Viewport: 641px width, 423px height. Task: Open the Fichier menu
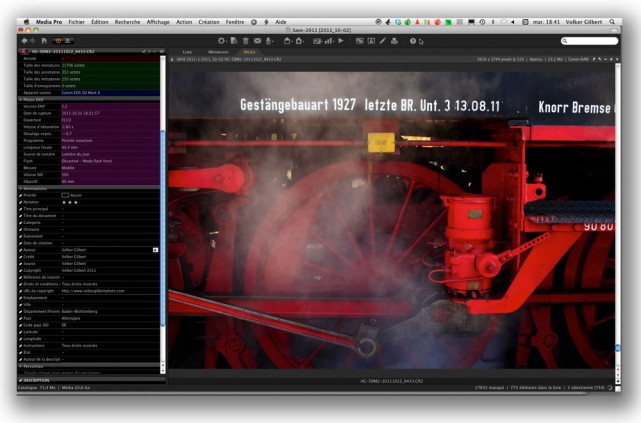pyautogui.click(x=76, y=22)
